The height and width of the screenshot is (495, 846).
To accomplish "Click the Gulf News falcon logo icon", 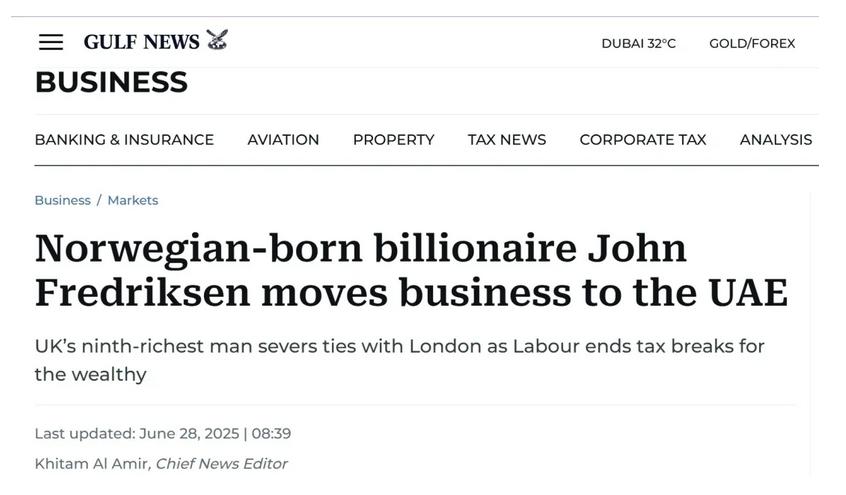I will click(x=217, y=40).
